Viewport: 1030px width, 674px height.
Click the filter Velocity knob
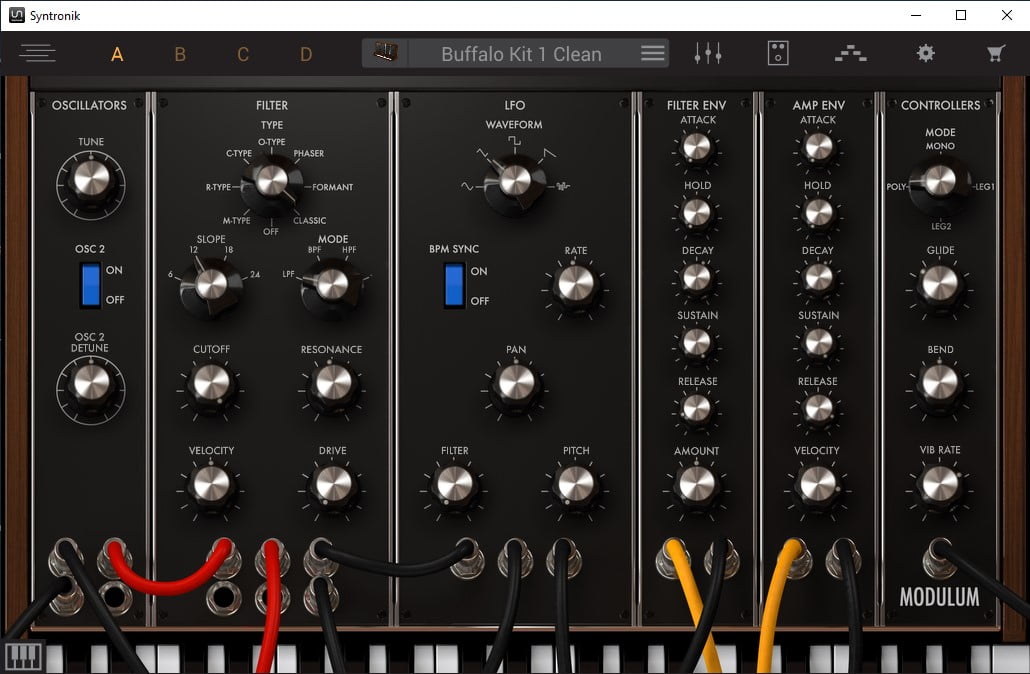point(211,485)
